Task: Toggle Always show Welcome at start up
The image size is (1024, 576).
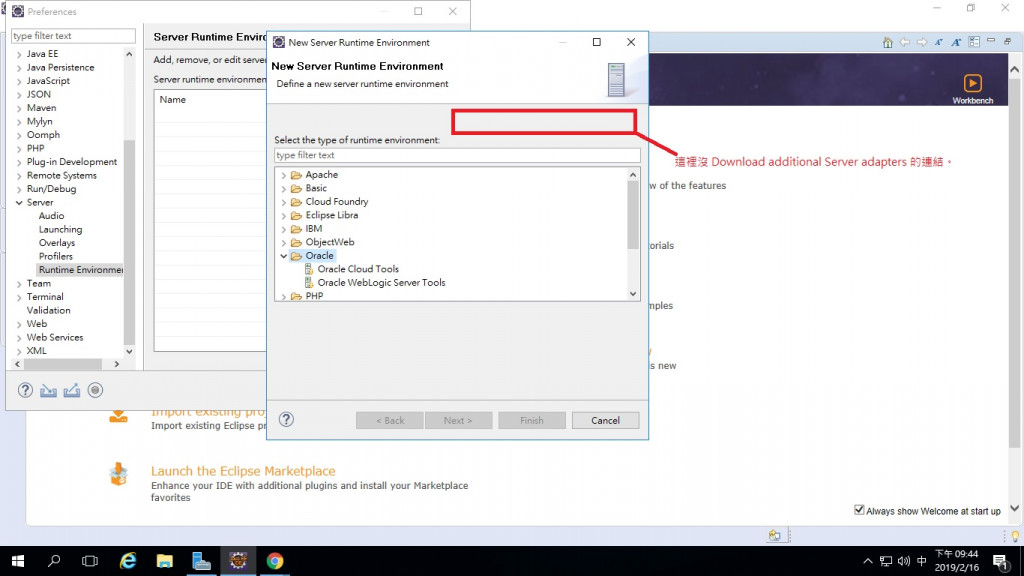Action: coord(859,510)
